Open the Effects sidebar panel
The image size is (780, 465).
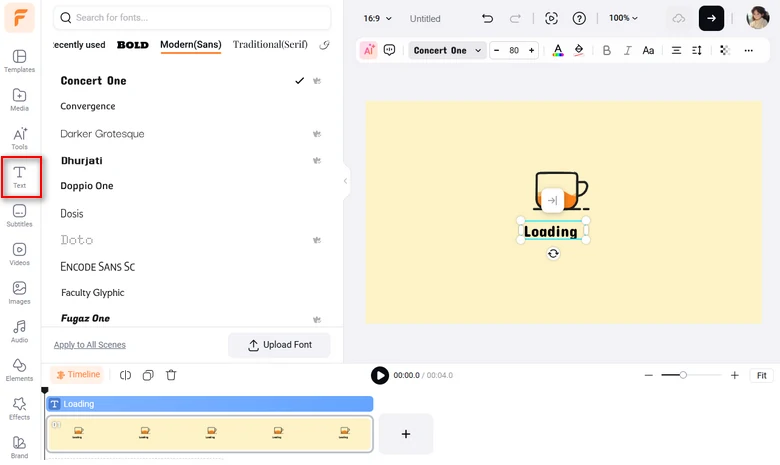19,409
